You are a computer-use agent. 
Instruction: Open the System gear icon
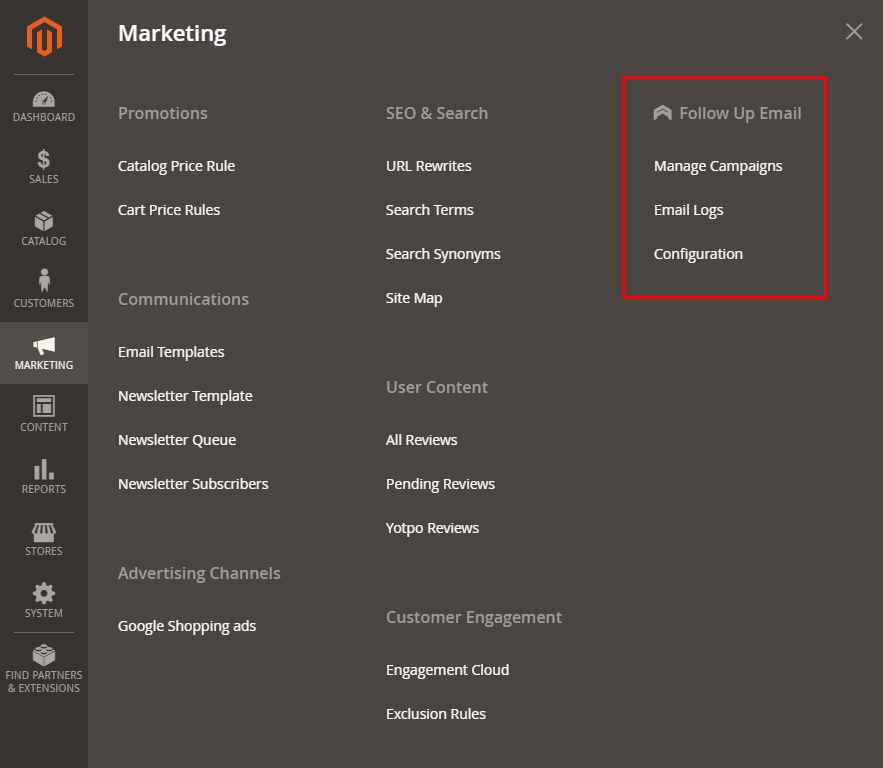44,593
